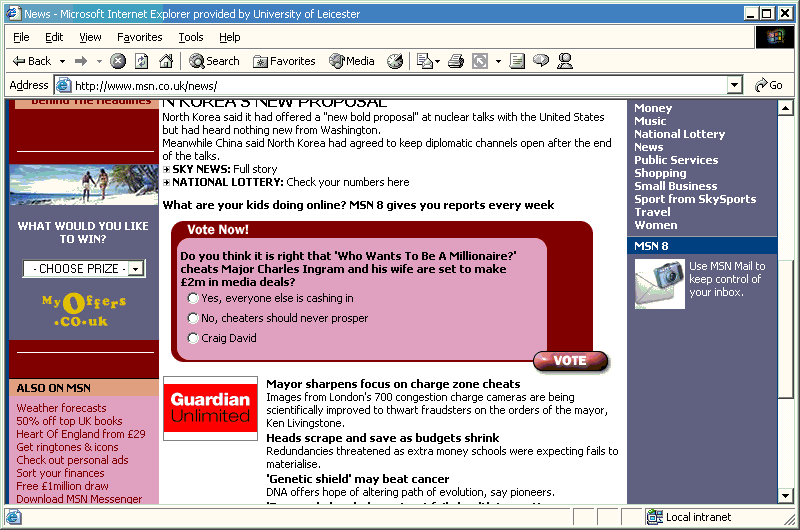This screenshot has width=800, height=530.
Task: Open the Help menu
Action: click(230, 37)
